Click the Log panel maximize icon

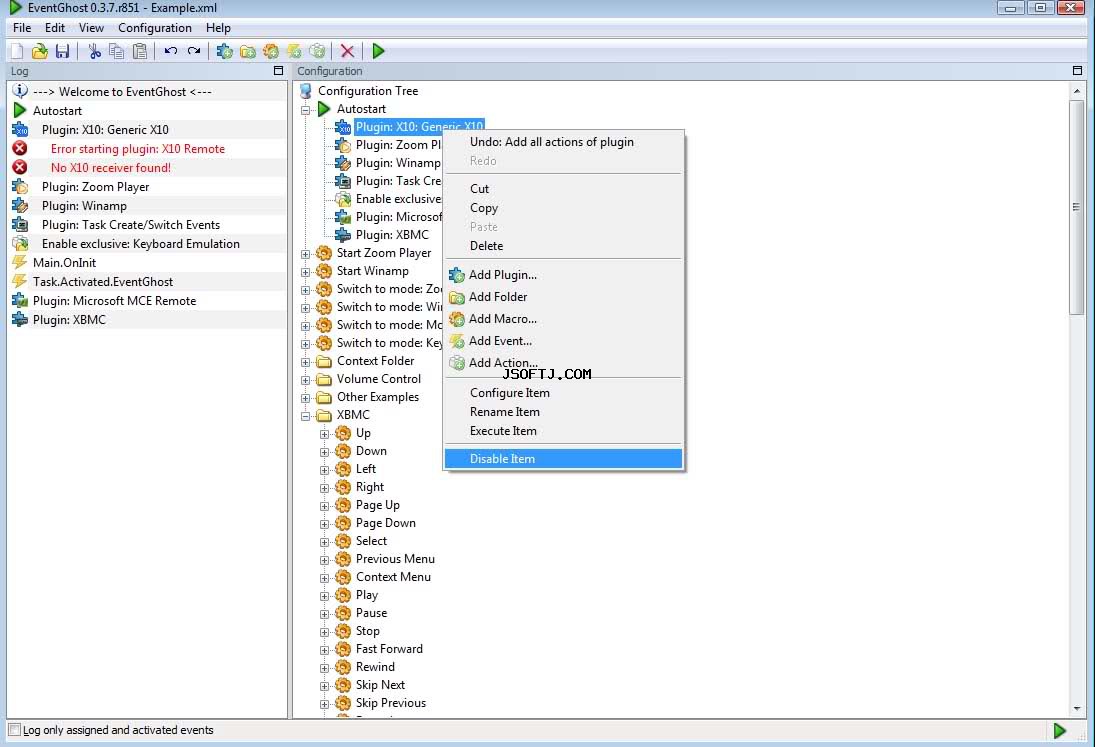(x=278, y=71)
